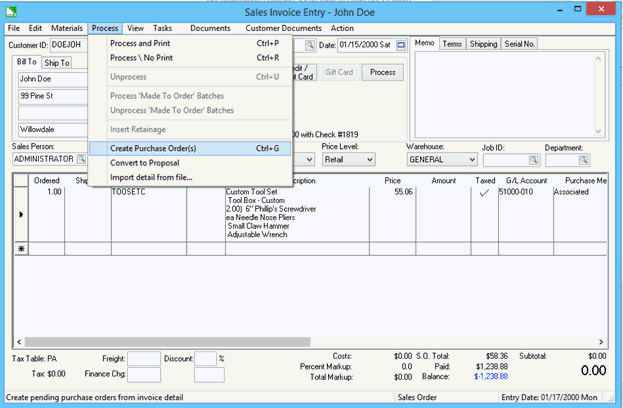Click the Associated purchase method cell
Viewport: 623px width, 408px height.
pos(580,214)
